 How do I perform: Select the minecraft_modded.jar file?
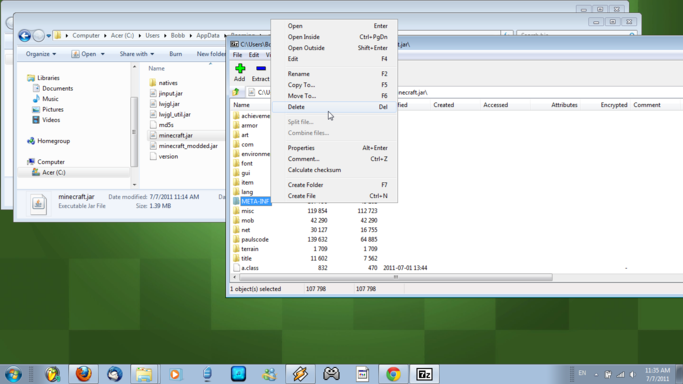[183, 146]
